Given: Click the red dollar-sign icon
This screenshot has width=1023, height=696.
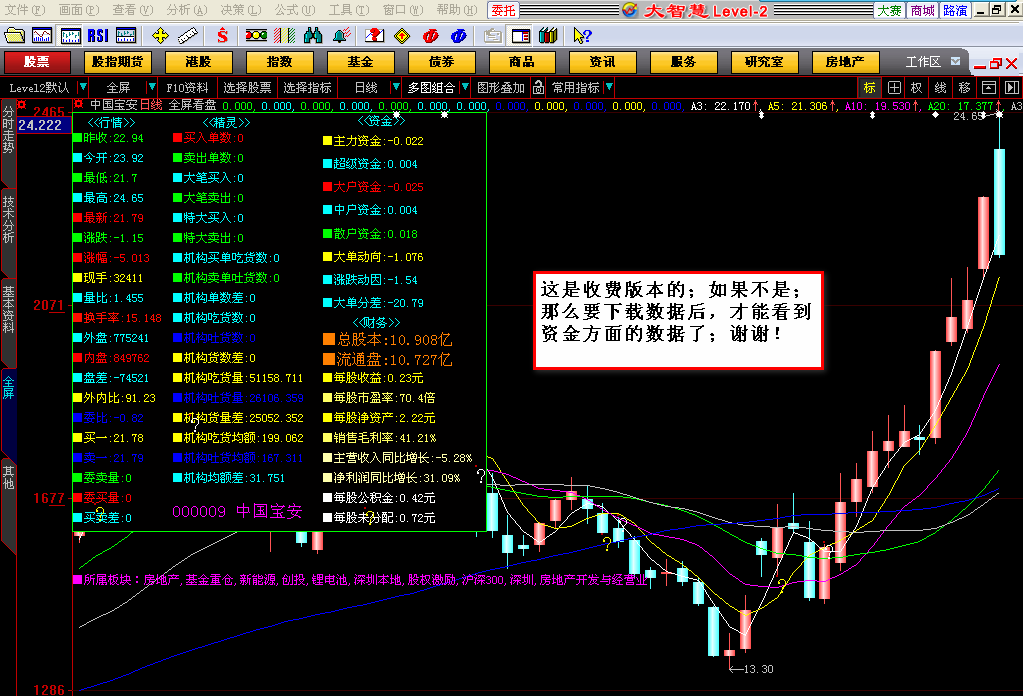Looking at the screenshot, I should tap(222, 36).
